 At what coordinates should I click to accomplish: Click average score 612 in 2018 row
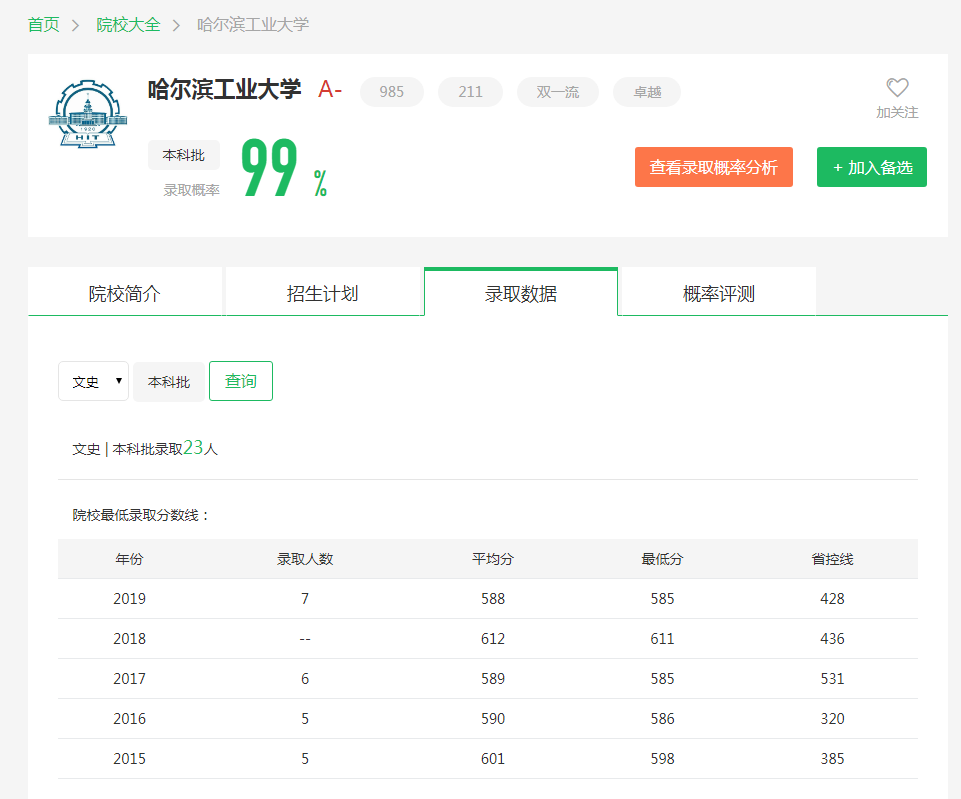point(493,638)
